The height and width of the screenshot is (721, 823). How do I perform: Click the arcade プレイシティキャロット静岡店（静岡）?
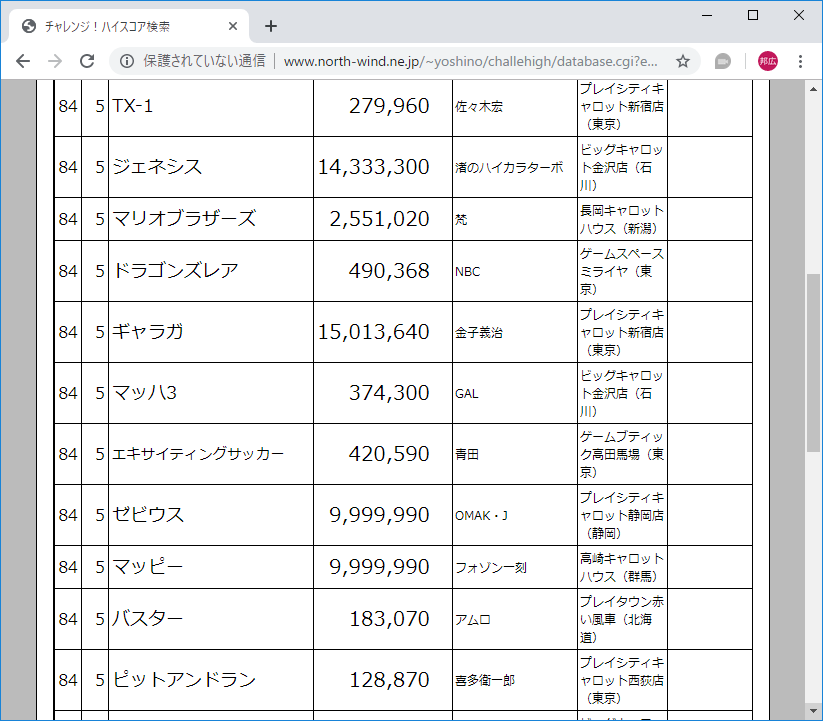(x=622, y=515)
